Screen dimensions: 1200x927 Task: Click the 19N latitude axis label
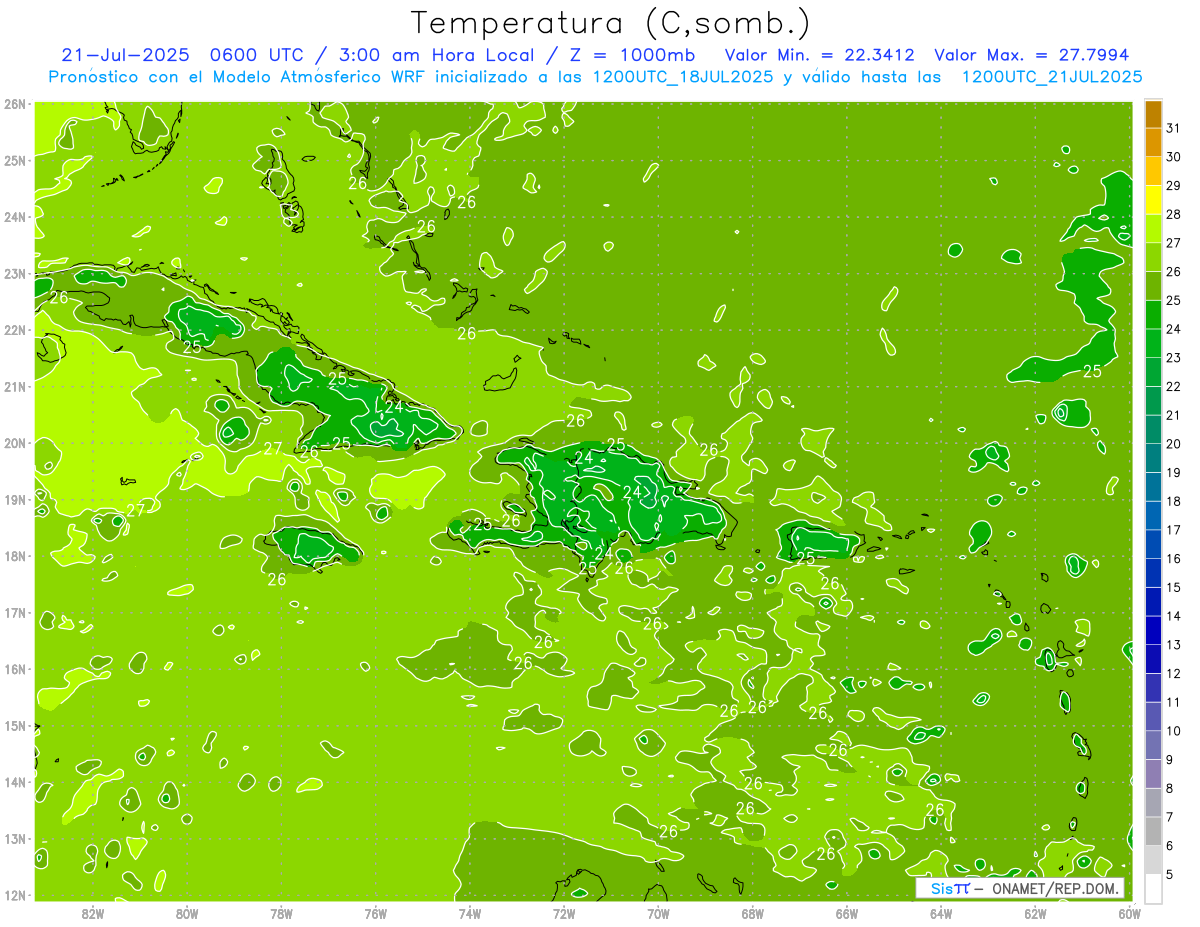(14, 499)
